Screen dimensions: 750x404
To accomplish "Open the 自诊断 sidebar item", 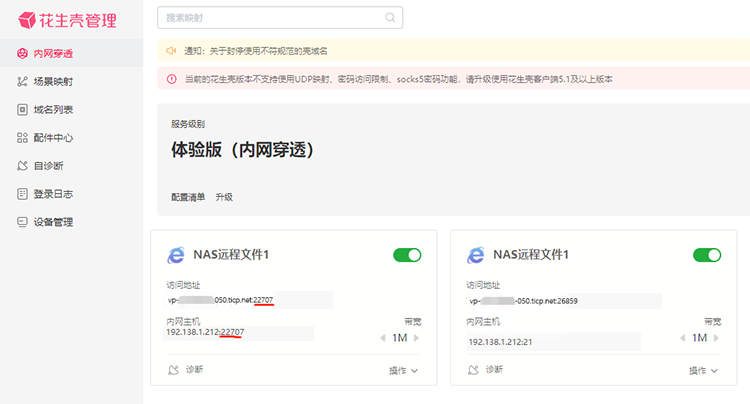I will pos(71,166).
